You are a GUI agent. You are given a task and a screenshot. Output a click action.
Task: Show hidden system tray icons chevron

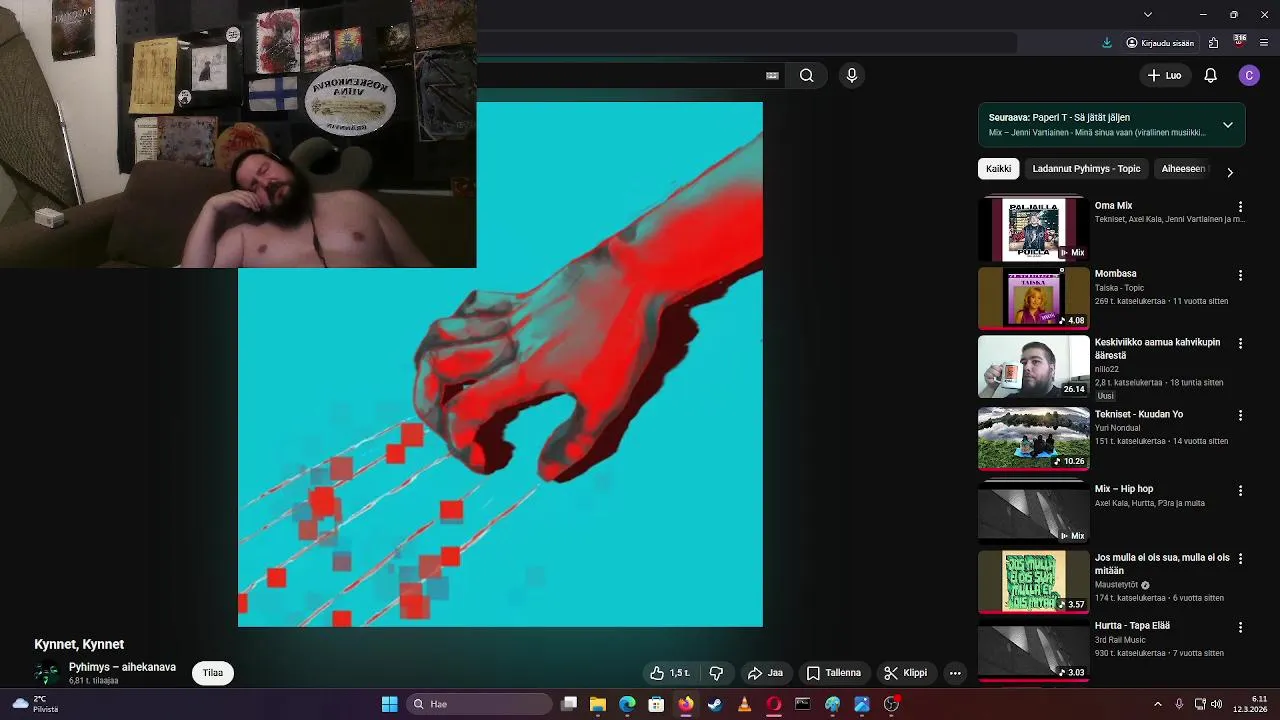(x=1158, y=704)
